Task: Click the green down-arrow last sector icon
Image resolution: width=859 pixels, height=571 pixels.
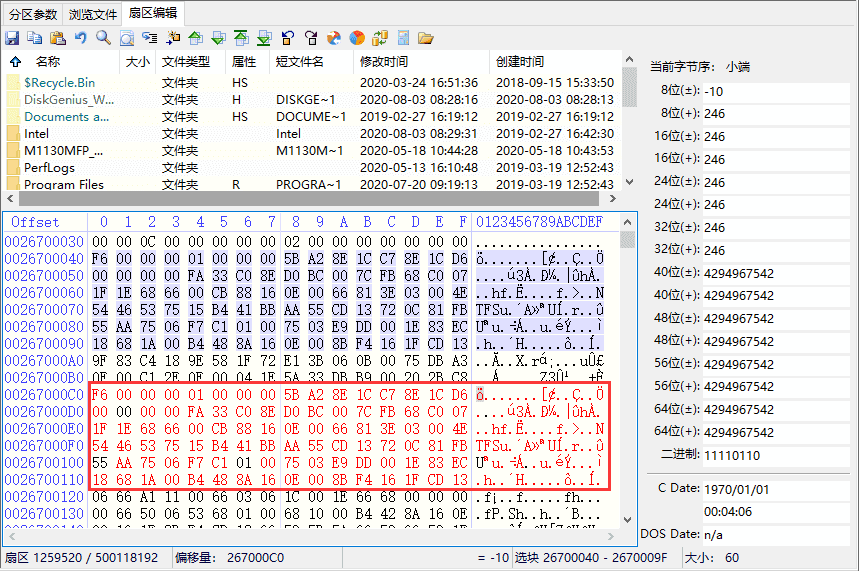Action: [x=265, y=38]
